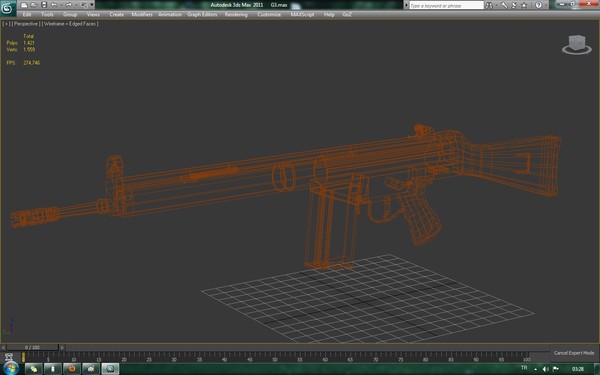This screenshot has width=600, height=375.
Task: Open the quick access toolbar customize dropdown
Action: (92, 5)
